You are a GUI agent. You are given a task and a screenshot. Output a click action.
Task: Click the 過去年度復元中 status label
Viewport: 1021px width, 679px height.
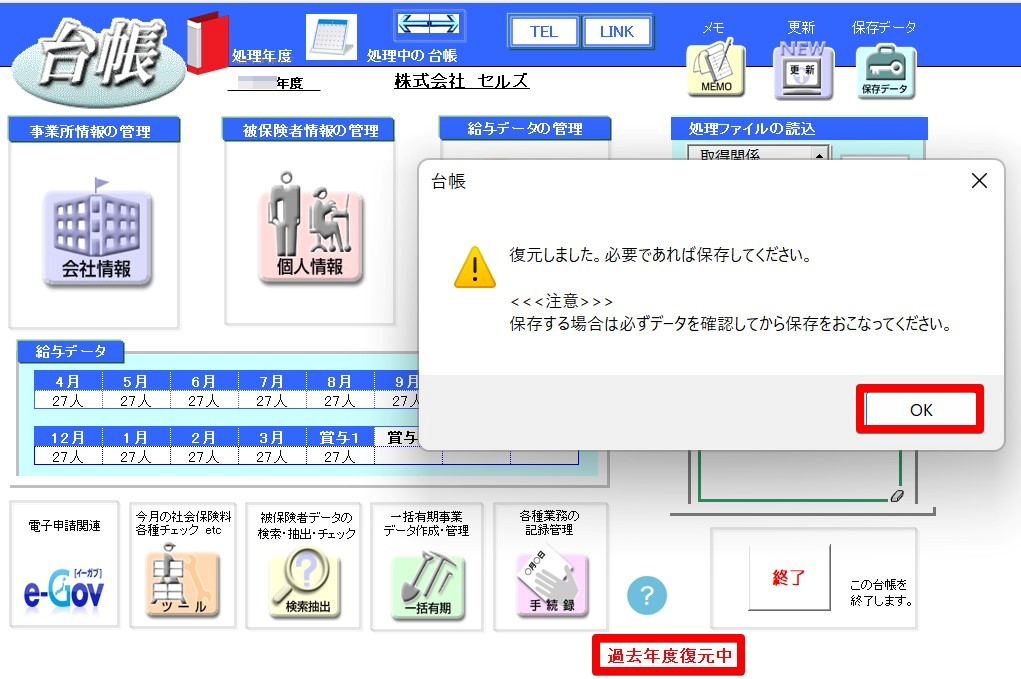[669, 655]
